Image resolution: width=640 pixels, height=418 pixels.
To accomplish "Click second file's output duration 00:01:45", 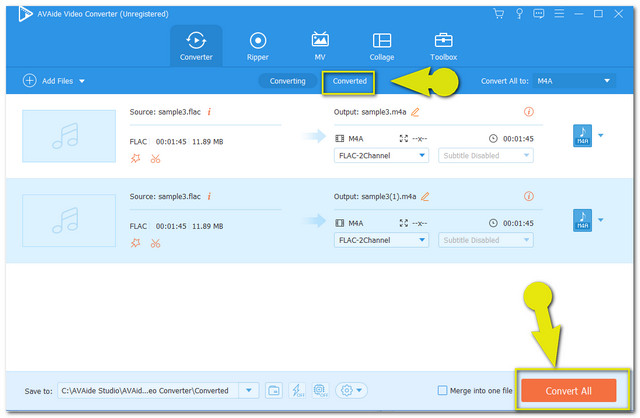I will point(518,223).
